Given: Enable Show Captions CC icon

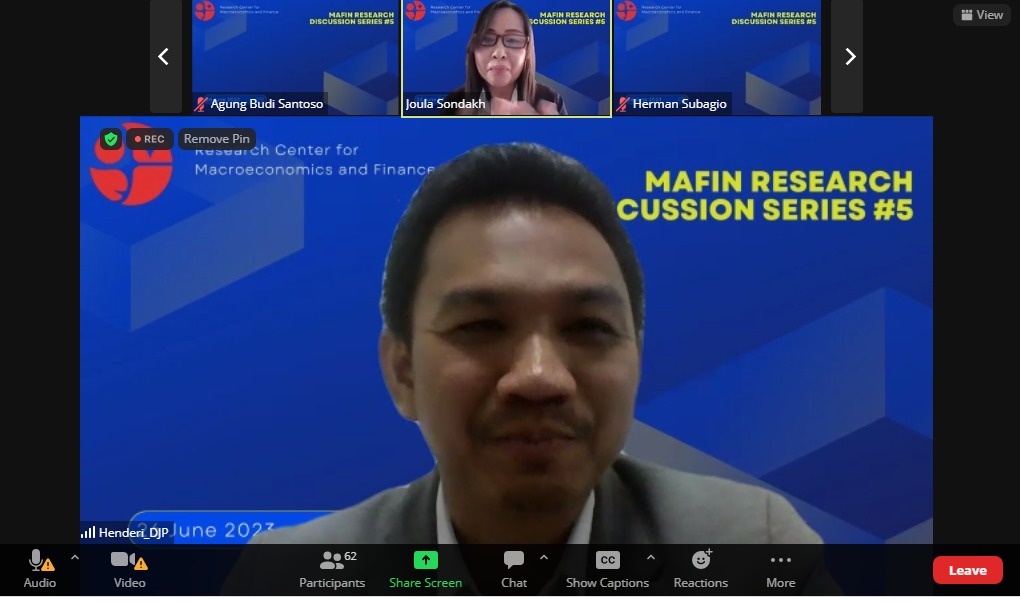Looking at the screenshot, I should click(607, 560).
